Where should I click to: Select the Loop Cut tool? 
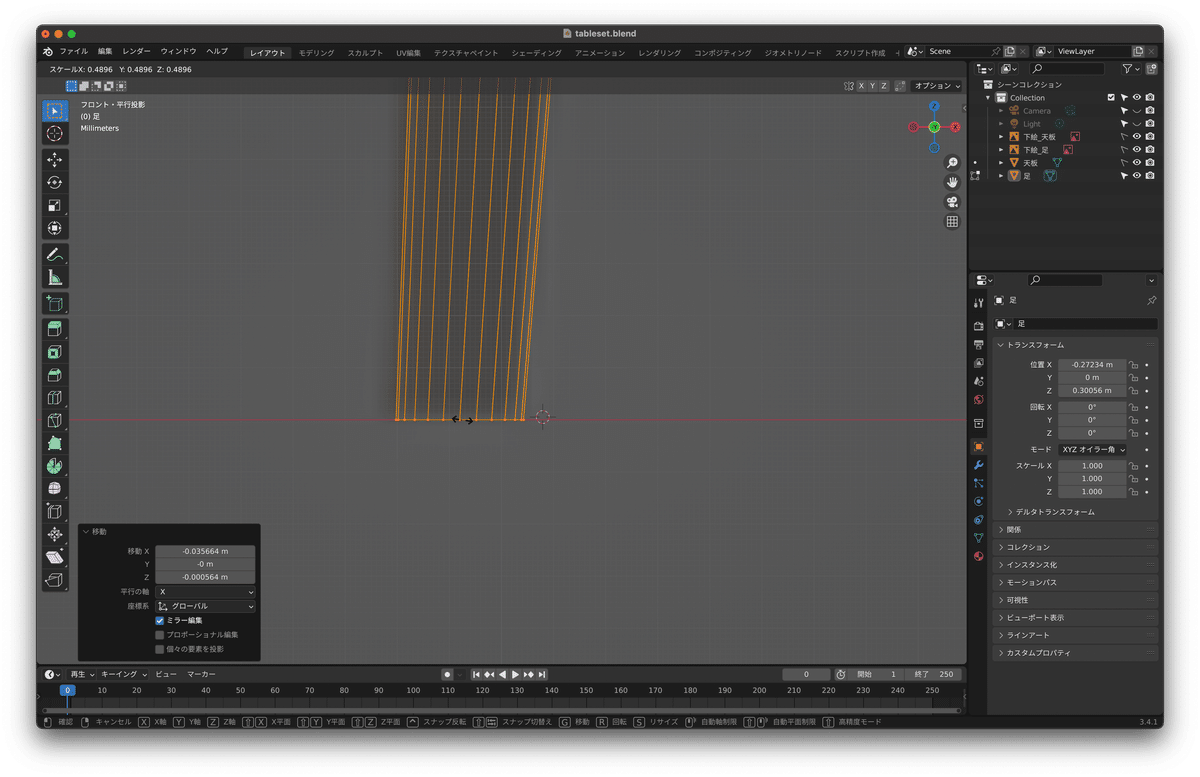pos(54,398)
